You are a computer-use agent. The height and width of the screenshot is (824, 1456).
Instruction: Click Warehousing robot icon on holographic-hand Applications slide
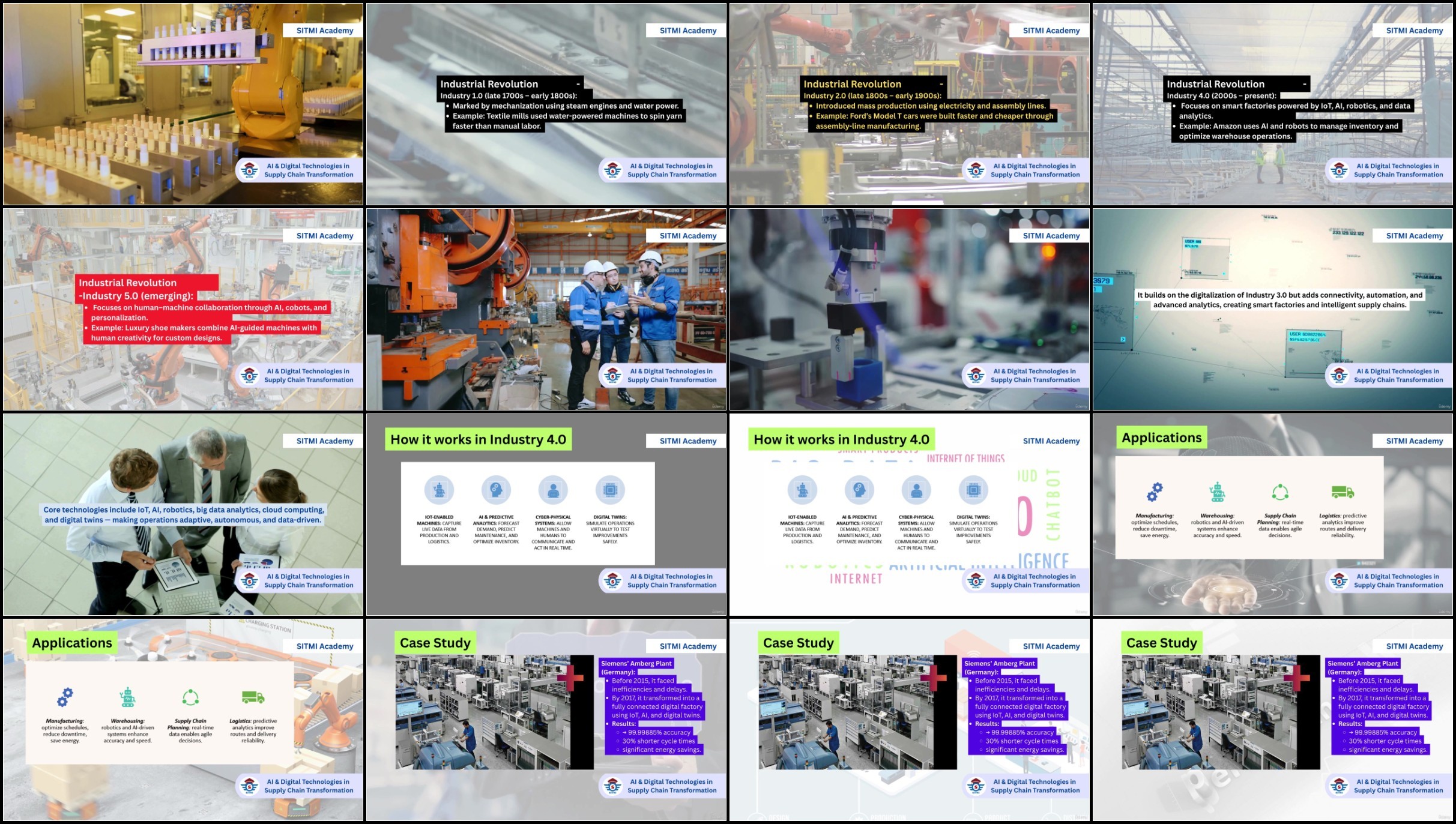1217,492
